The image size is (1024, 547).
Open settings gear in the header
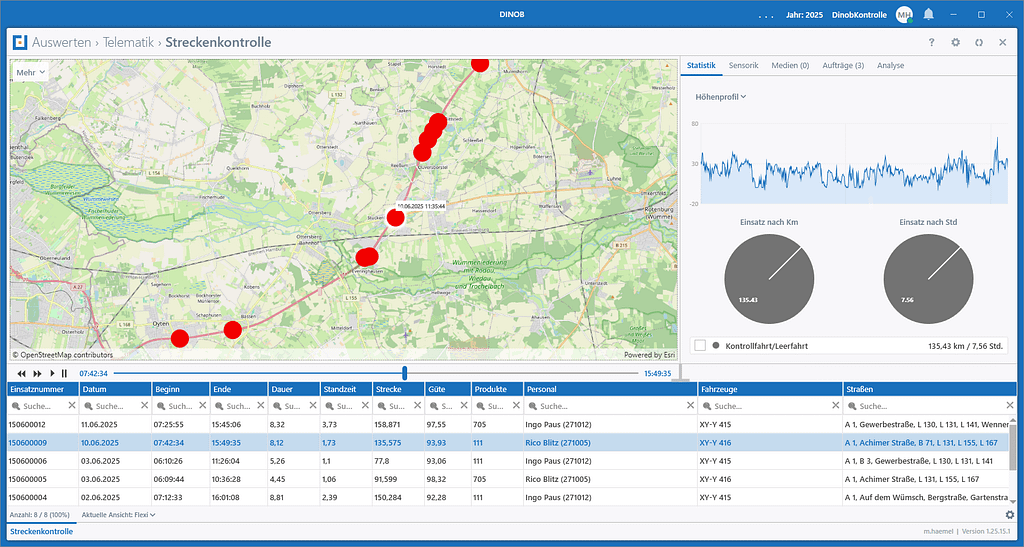(x=955, y=43)
